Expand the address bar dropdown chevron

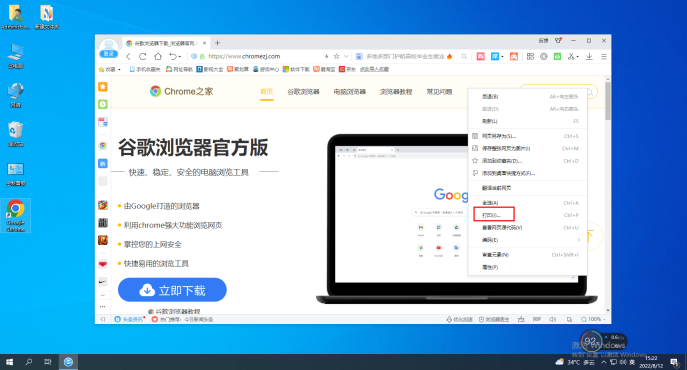click(x=346, y=56)
